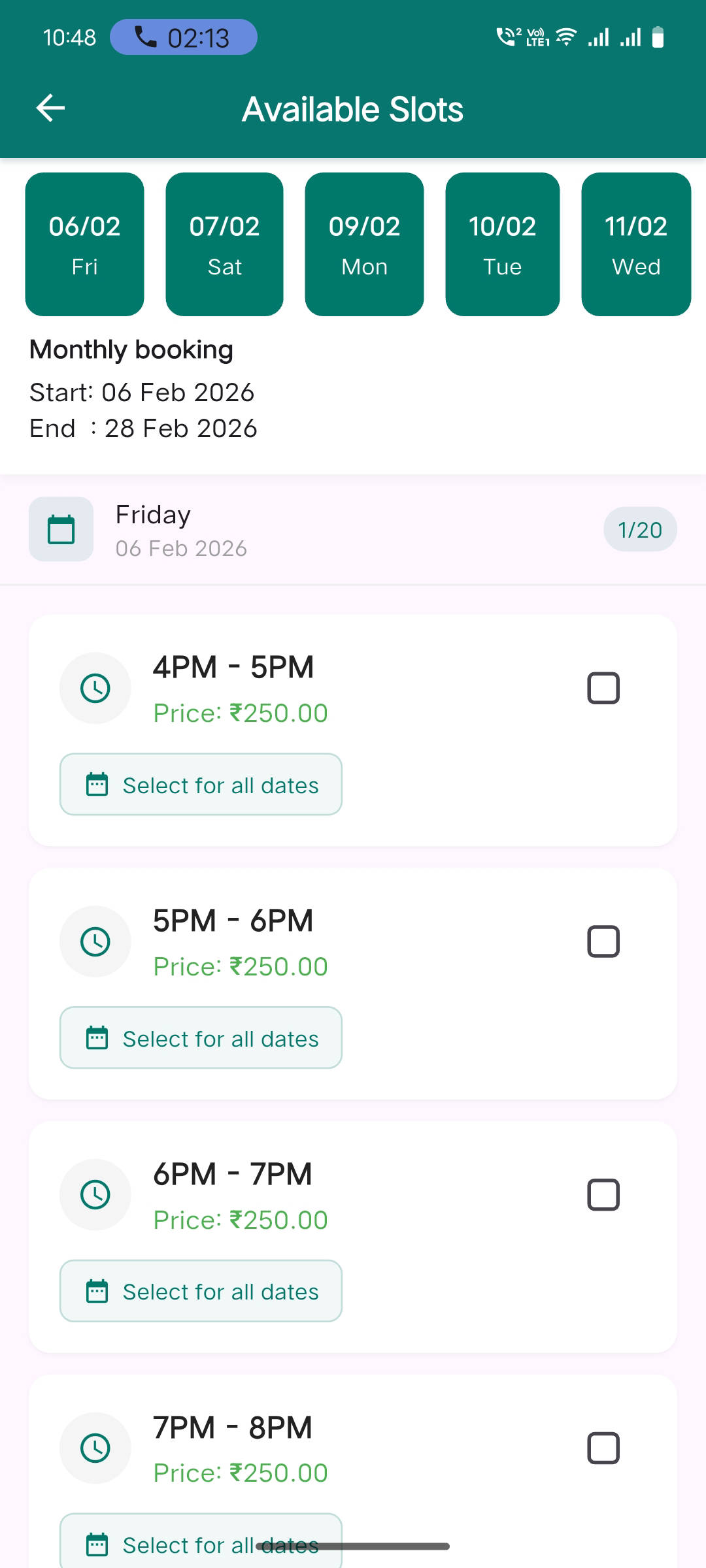Check the 7PM - 8PM slot checkbox
This screenshot has height=1568, width=706.
click(x=603, y=1448)
